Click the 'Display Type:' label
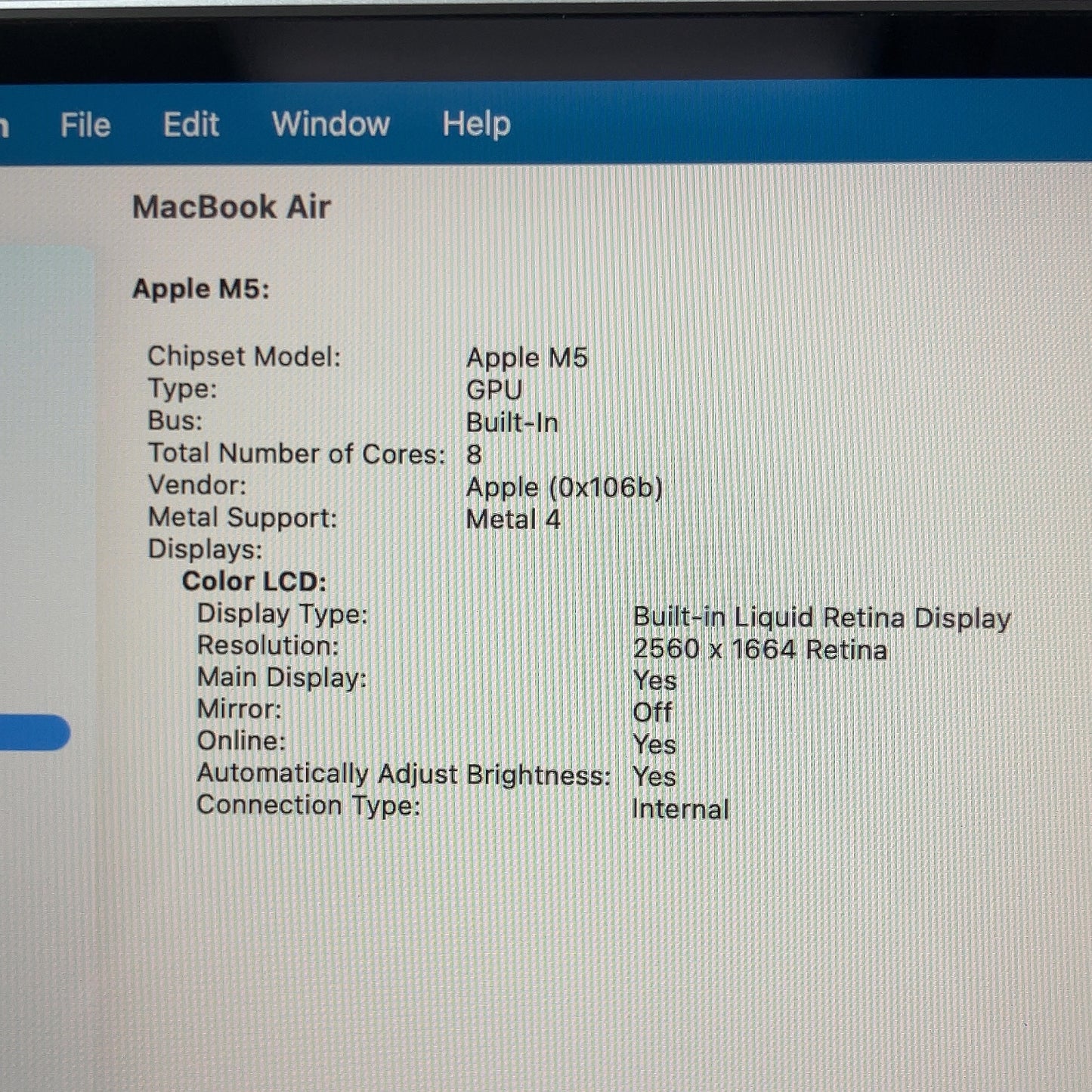1092x1092 pixels. point(283,614)
